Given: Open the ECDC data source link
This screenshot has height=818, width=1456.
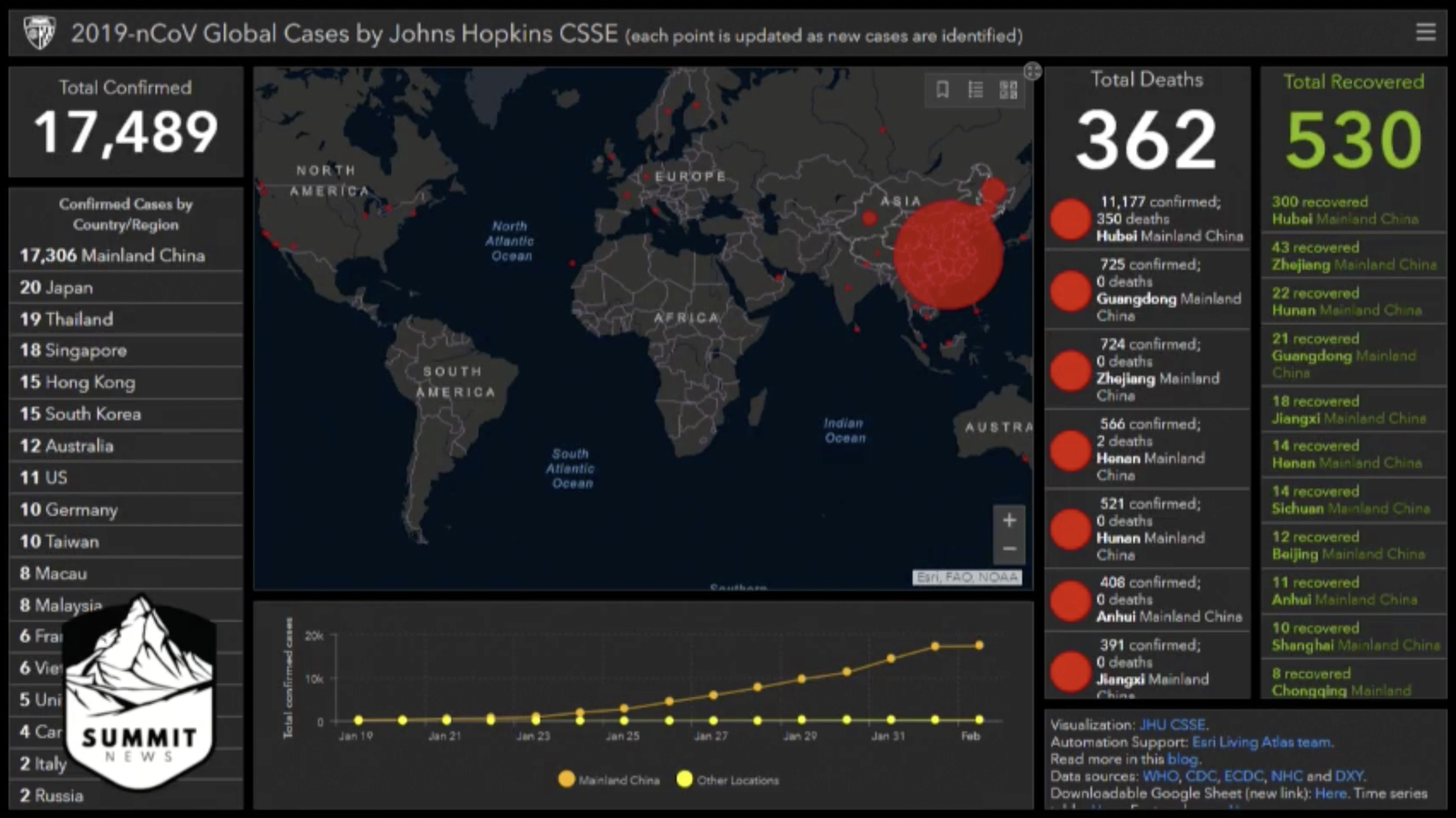Looking at the screenshot, I should [1244, 776].
